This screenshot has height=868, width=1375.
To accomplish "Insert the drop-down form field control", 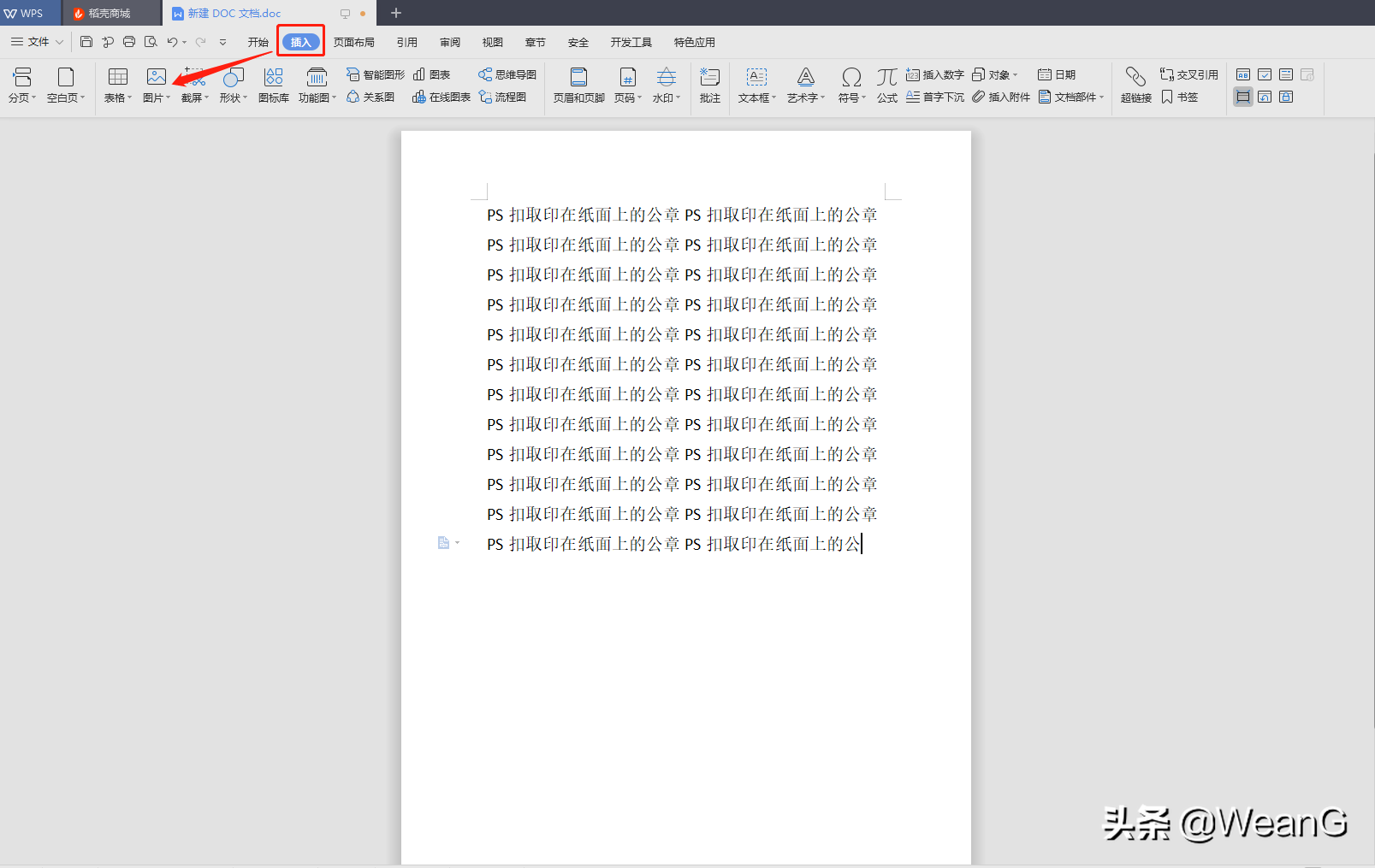I will tap(1286, 74).
